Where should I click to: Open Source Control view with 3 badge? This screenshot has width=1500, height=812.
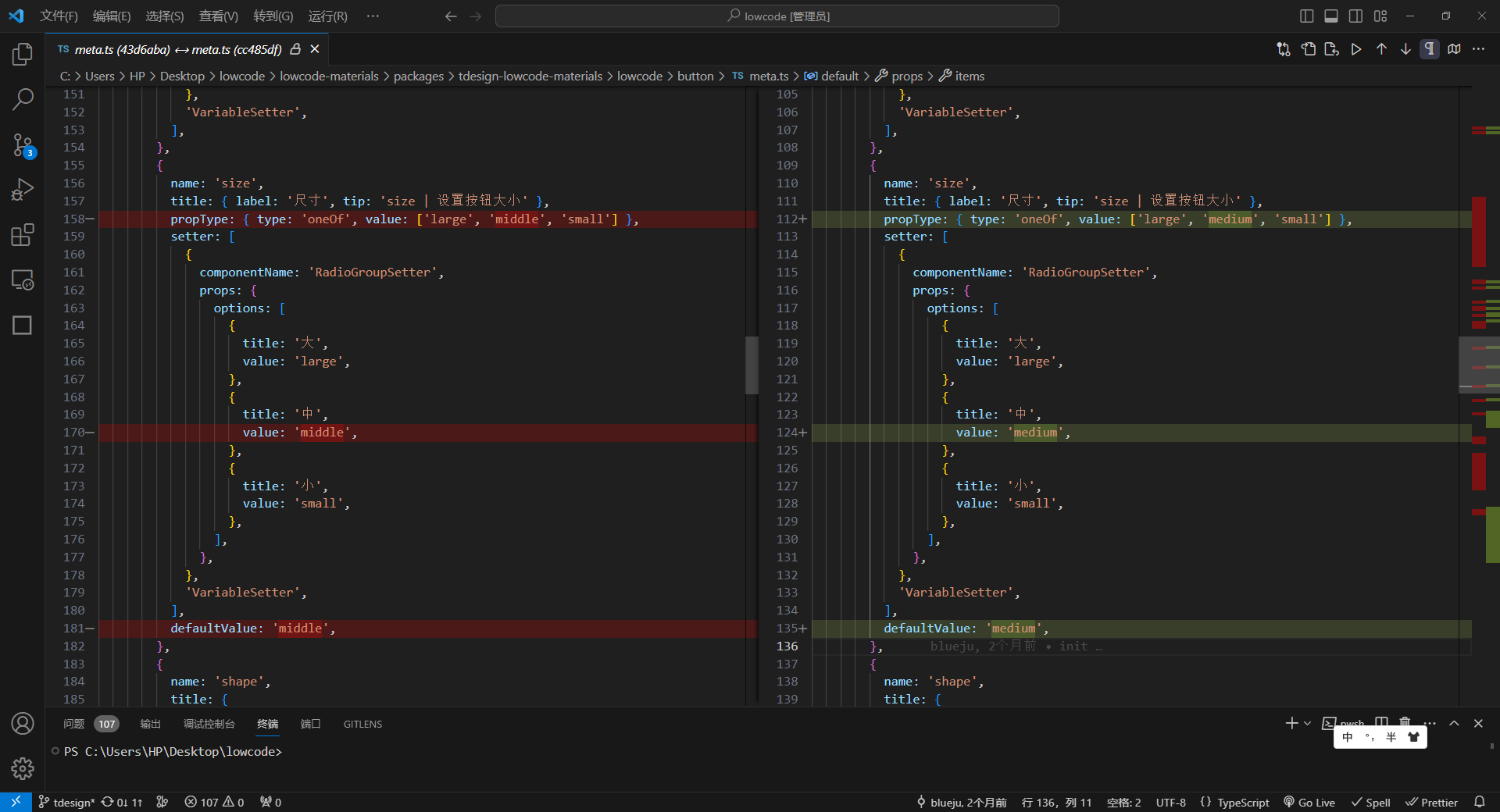tap(23, 145)
